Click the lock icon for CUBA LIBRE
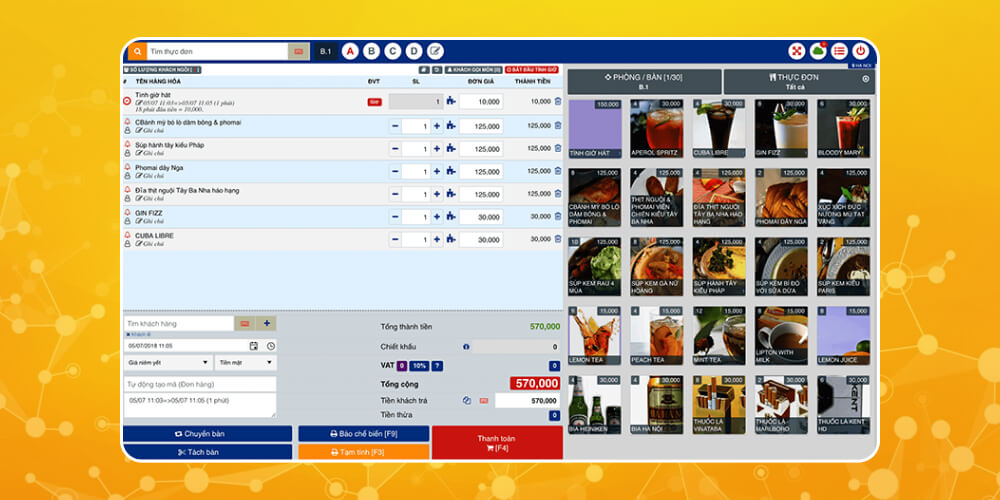 point(127,244)
